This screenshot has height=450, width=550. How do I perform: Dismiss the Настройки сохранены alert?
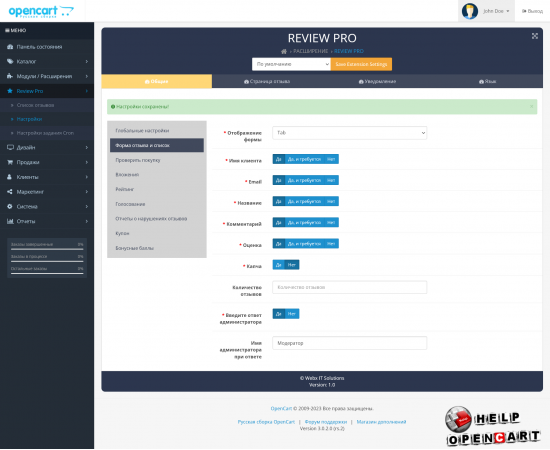[531, 106]
